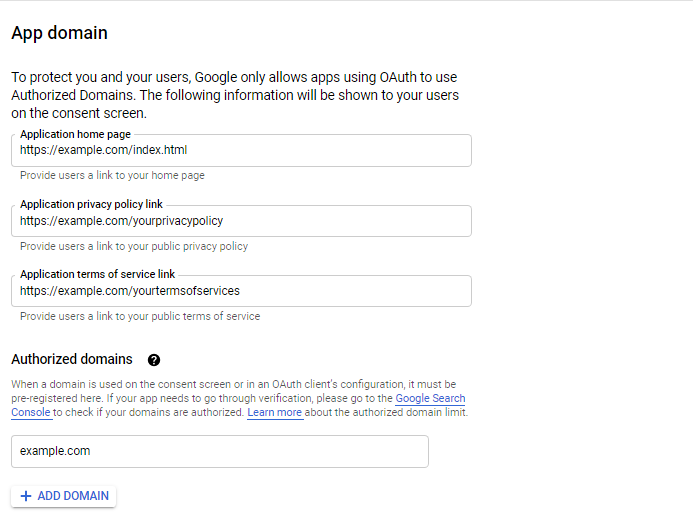
Task: Click the home page helper text hint
Action: click(x=112, y=175)
